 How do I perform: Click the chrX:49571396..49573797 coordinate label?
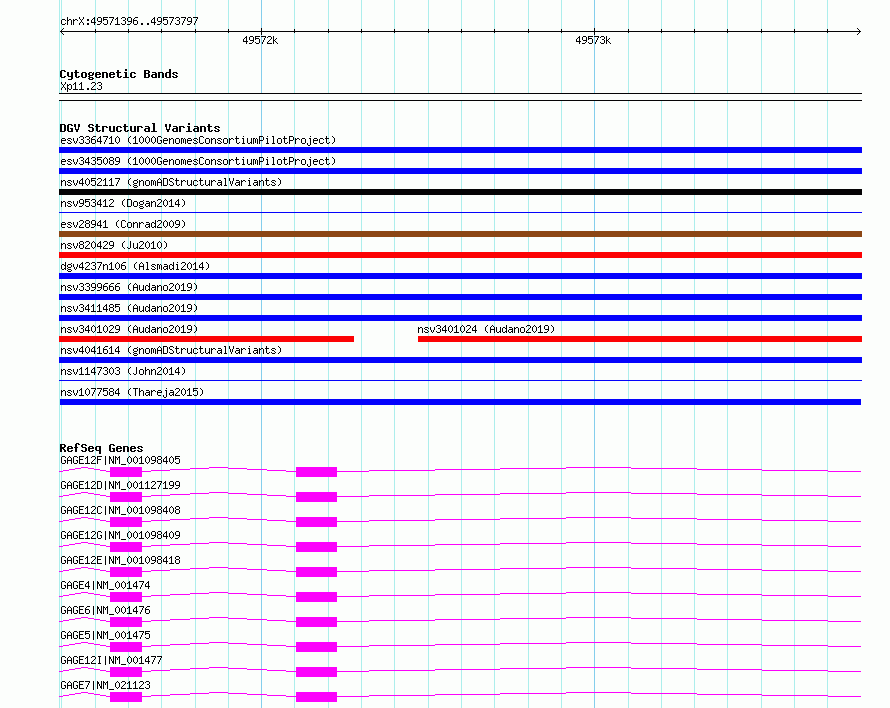point(129,21)
